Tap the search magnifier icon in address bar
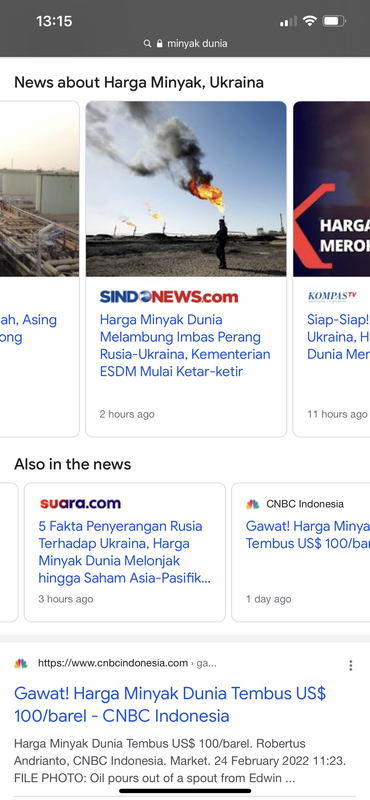 coord(147,44)
